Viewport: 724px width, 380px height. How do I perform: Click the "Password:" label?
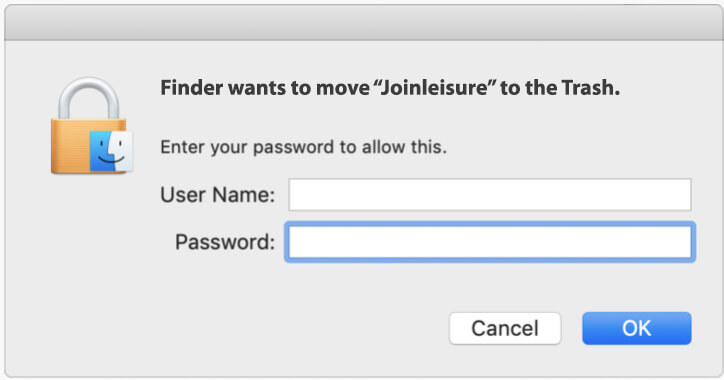225,242
